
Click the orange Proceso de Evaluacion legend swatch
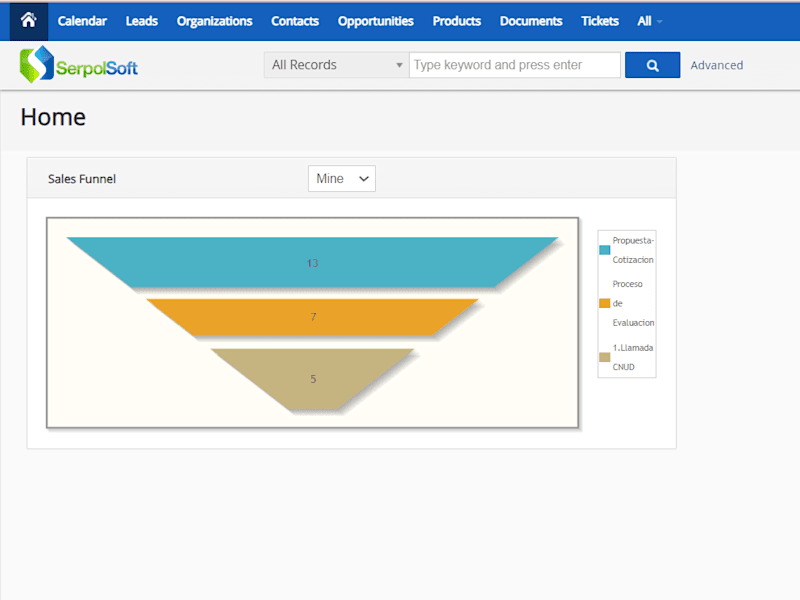605,304
